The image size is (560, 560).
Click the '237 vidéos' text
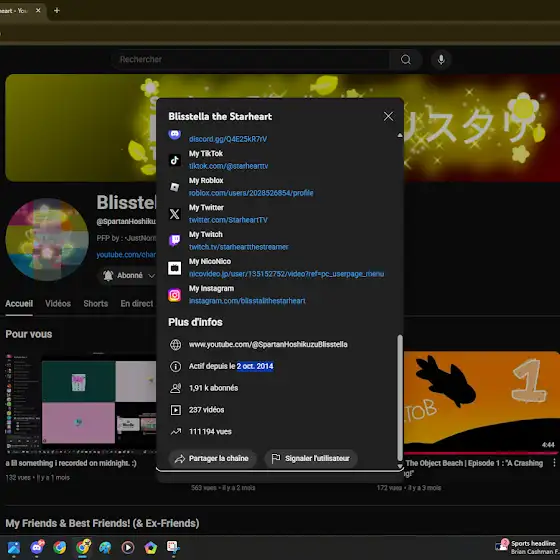pos(206,410)
